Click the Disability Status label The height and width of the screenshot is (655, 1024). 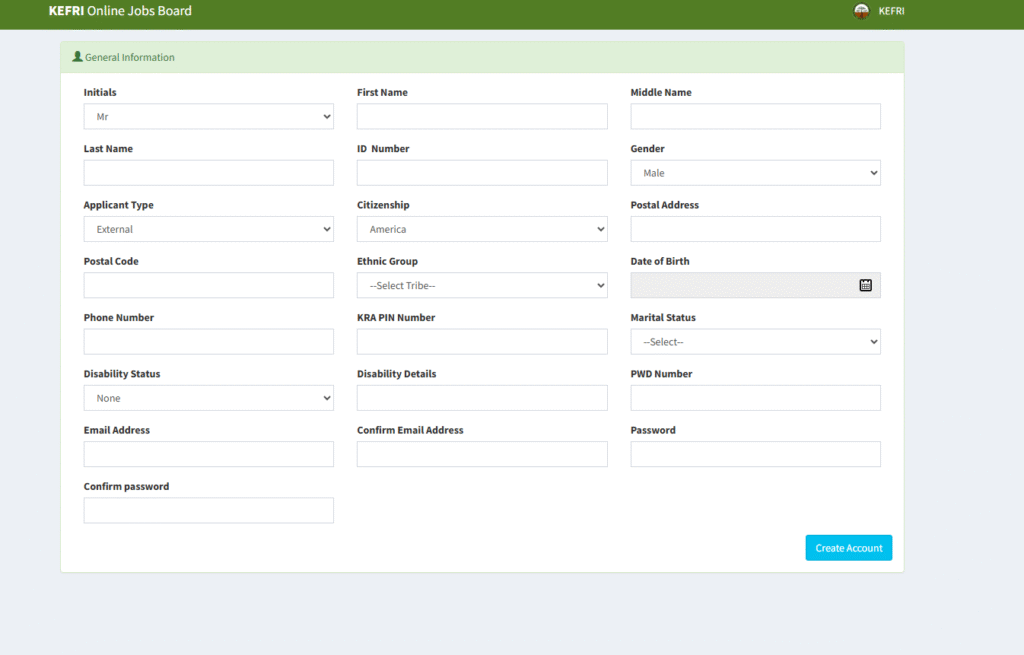(121, 374)
